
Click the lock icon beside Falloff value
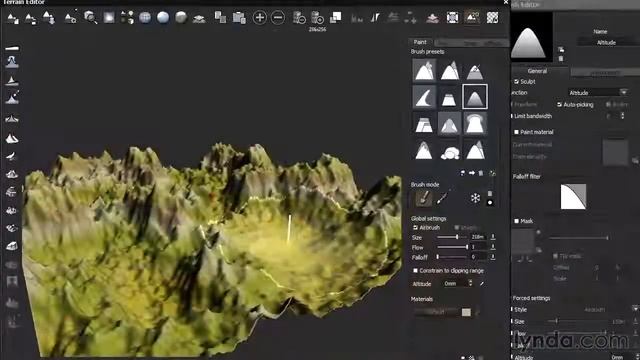[493, 257]
